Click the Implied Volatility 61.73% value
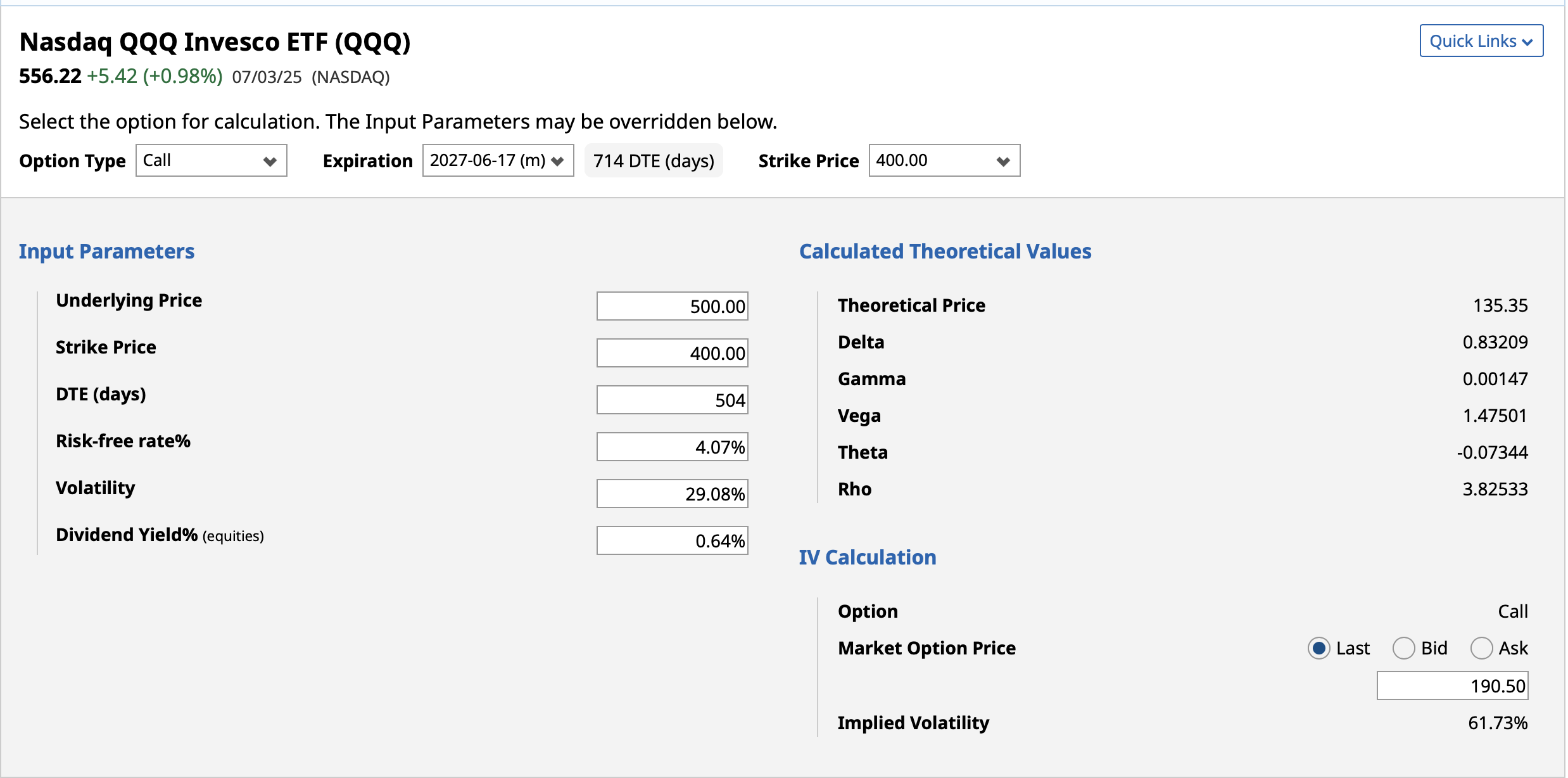1568x778 pixels. 1497,723
